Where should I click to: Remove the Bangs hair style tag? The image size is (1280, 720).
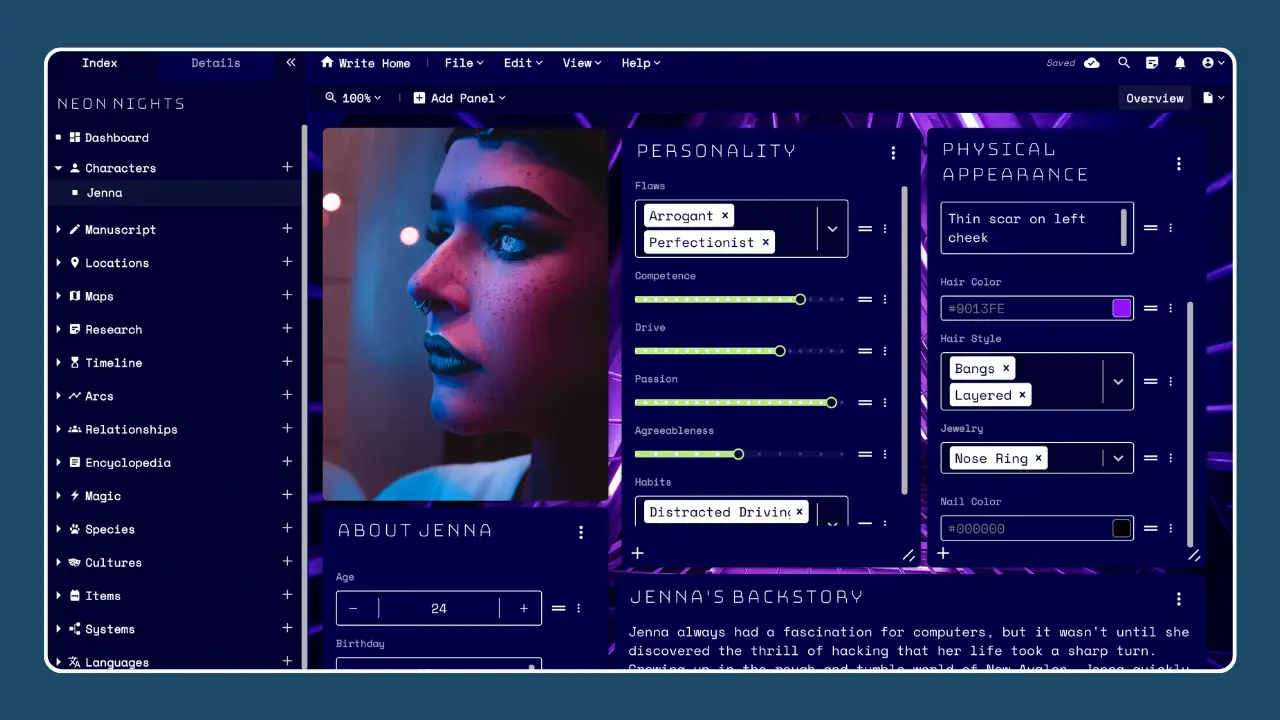point(1006,368)
